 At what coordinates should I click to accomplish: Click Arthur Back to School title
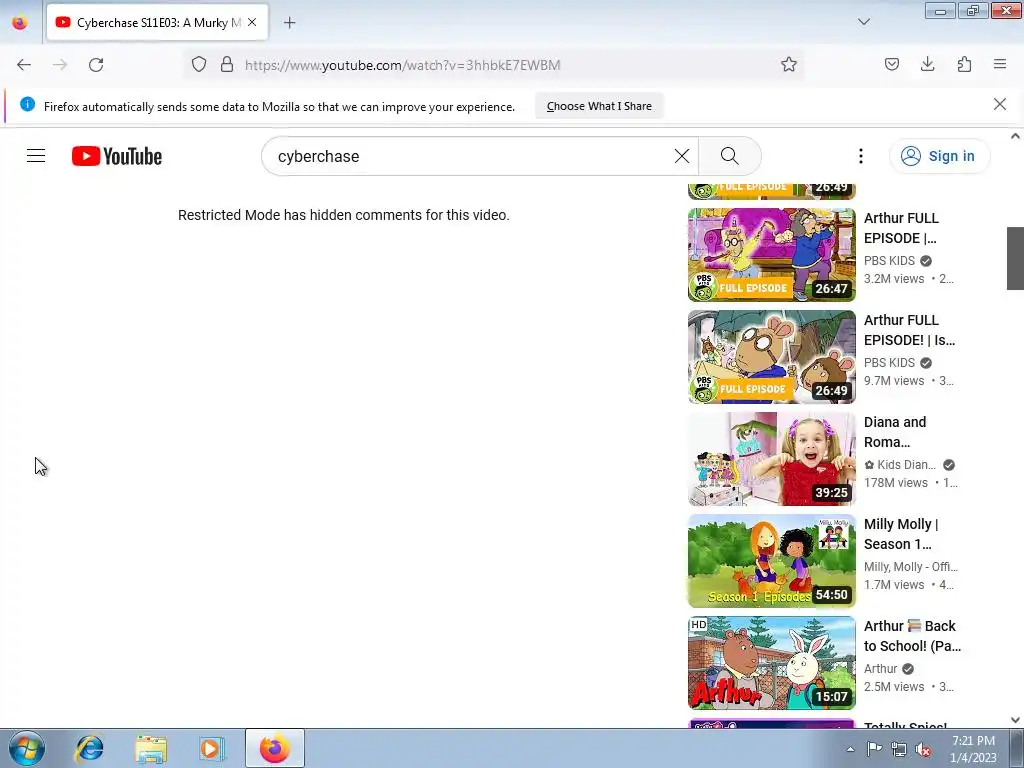912,635
